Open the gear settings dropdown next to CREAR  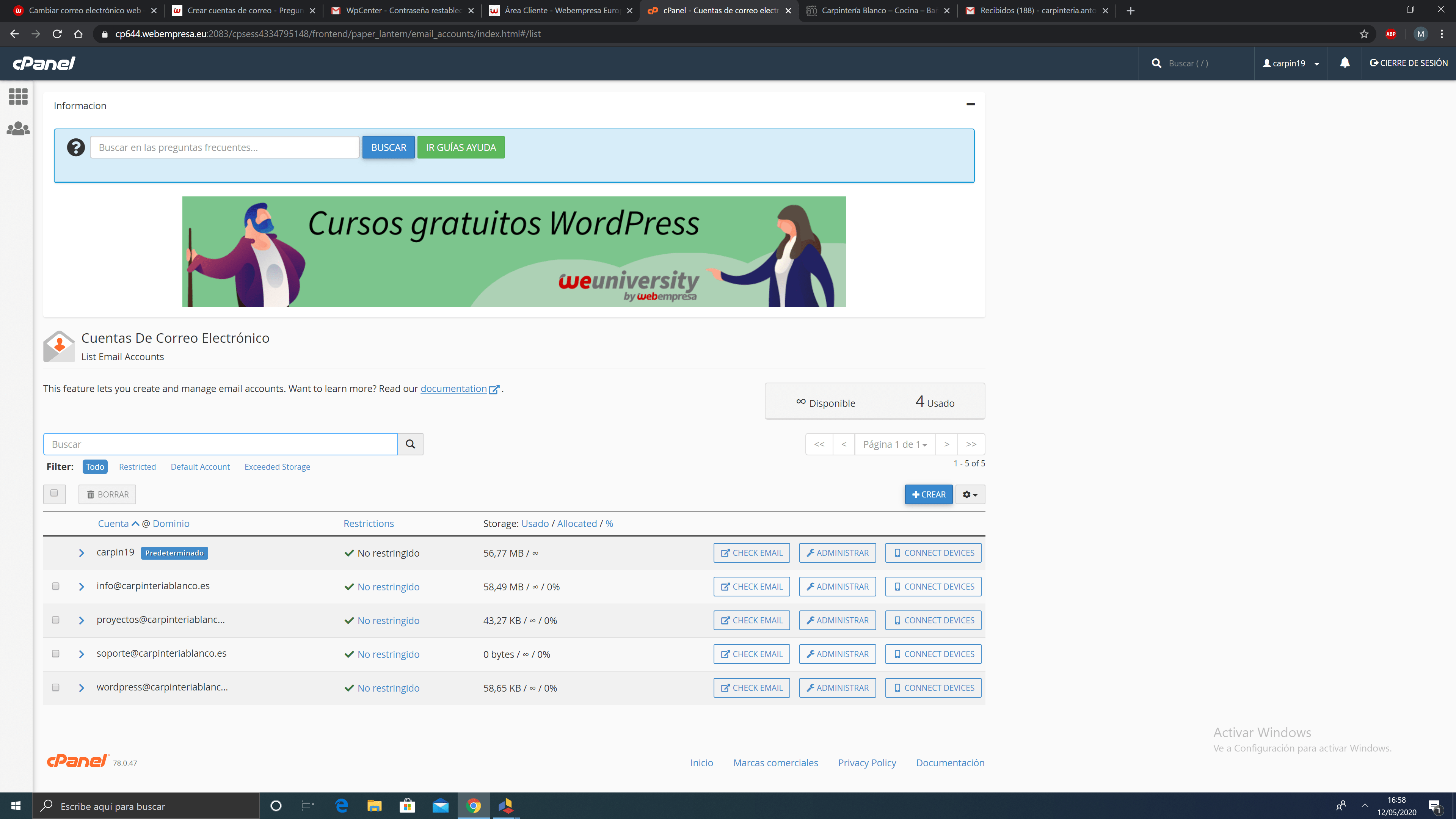click(970, 494)
